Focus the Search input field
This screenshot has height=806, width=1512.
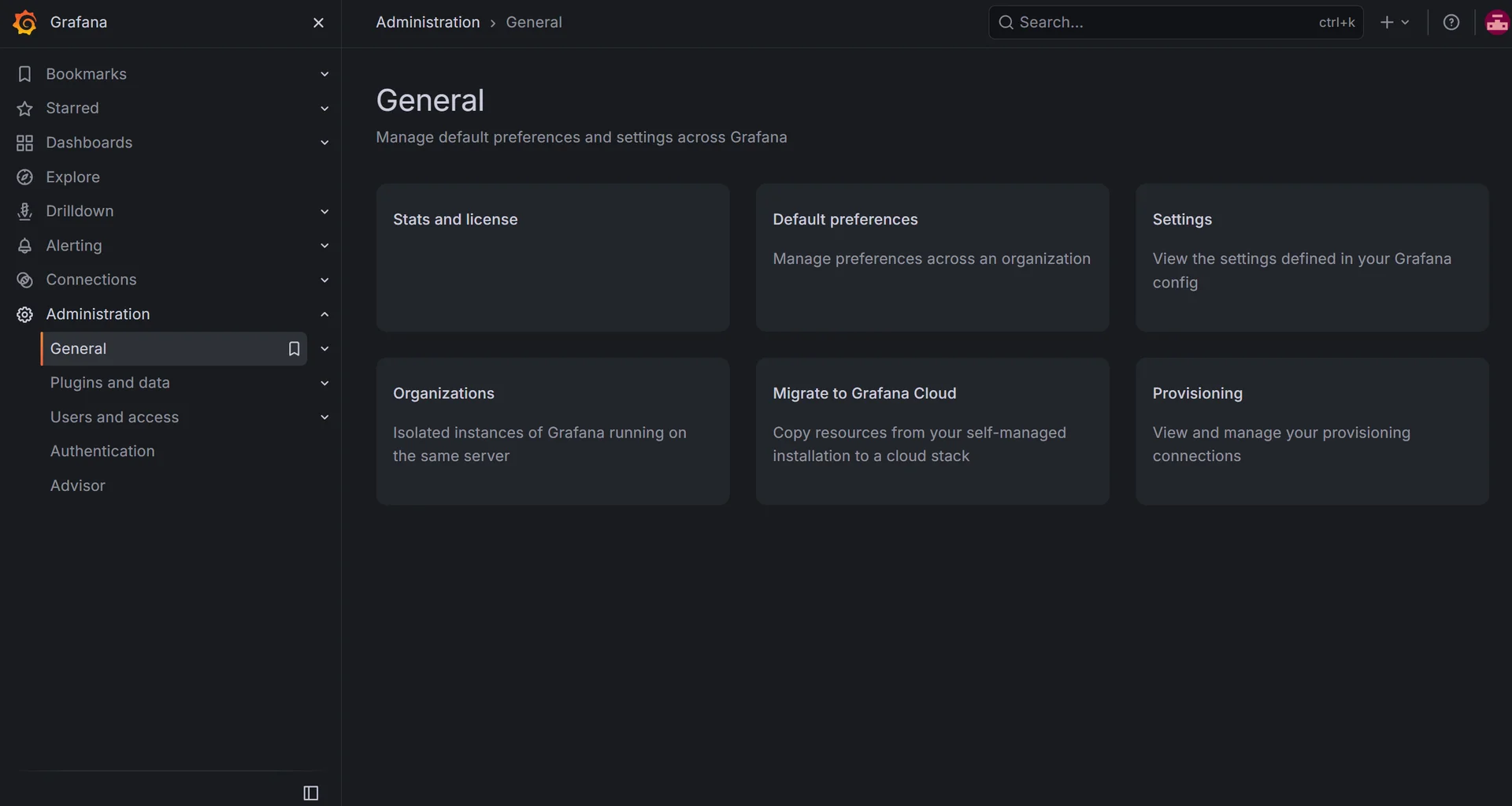1176,22
